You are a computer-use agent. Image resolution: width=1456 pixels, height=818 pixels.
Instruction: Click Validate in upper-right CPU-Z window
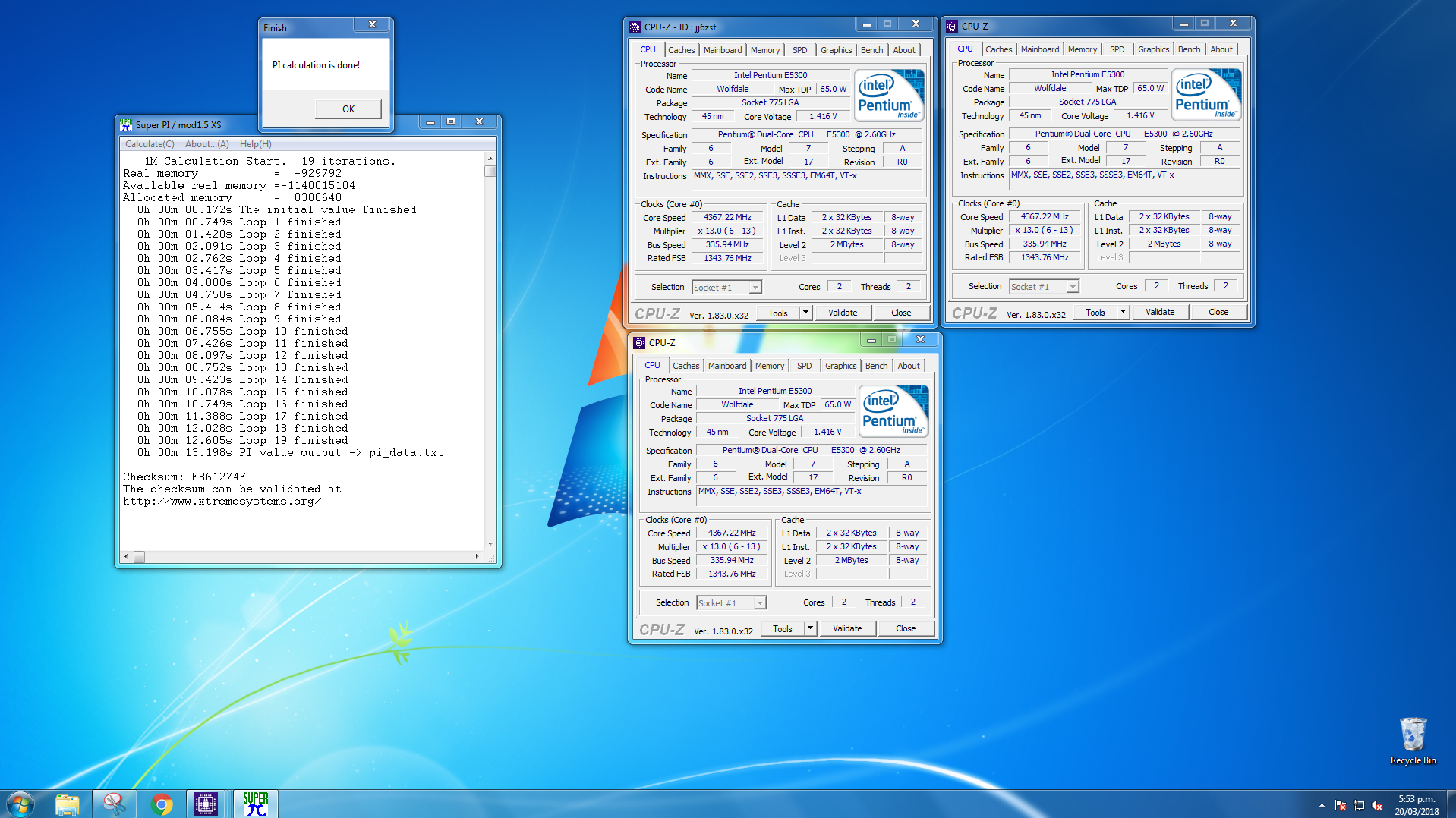coord(1160,312)
